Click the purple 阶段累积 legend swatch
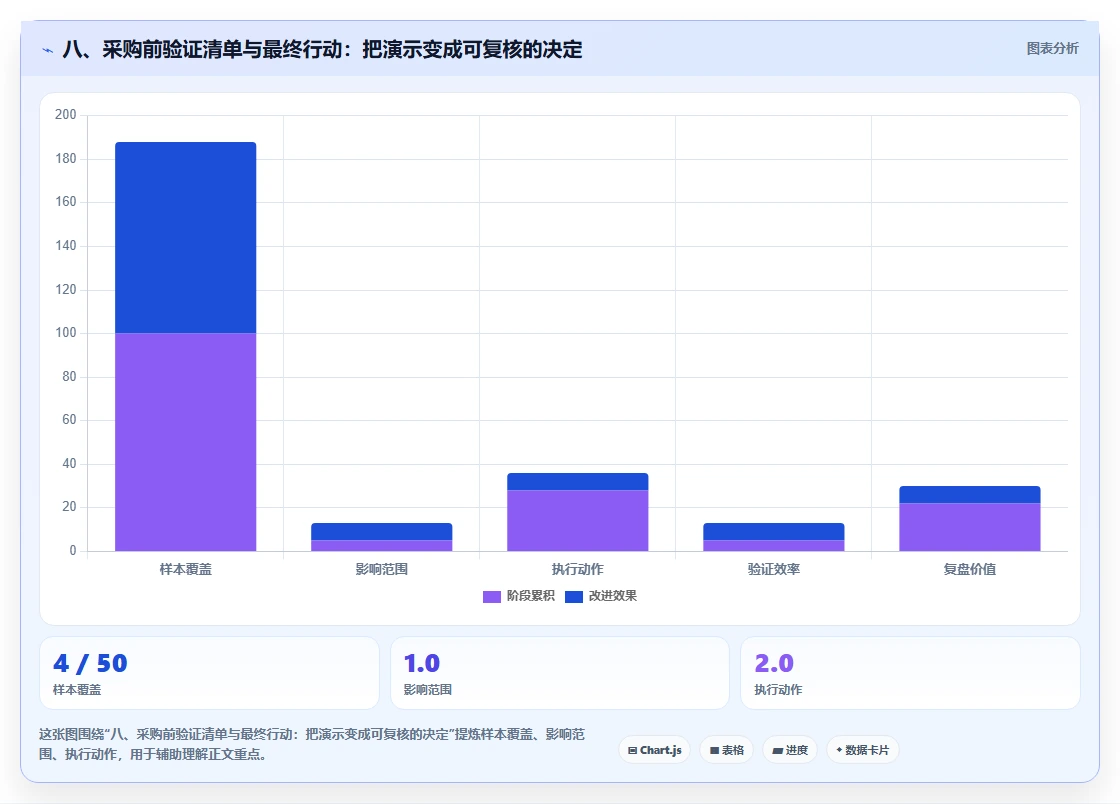The image size is (1120, 804). pyautogui.click(x=491, y=597)
